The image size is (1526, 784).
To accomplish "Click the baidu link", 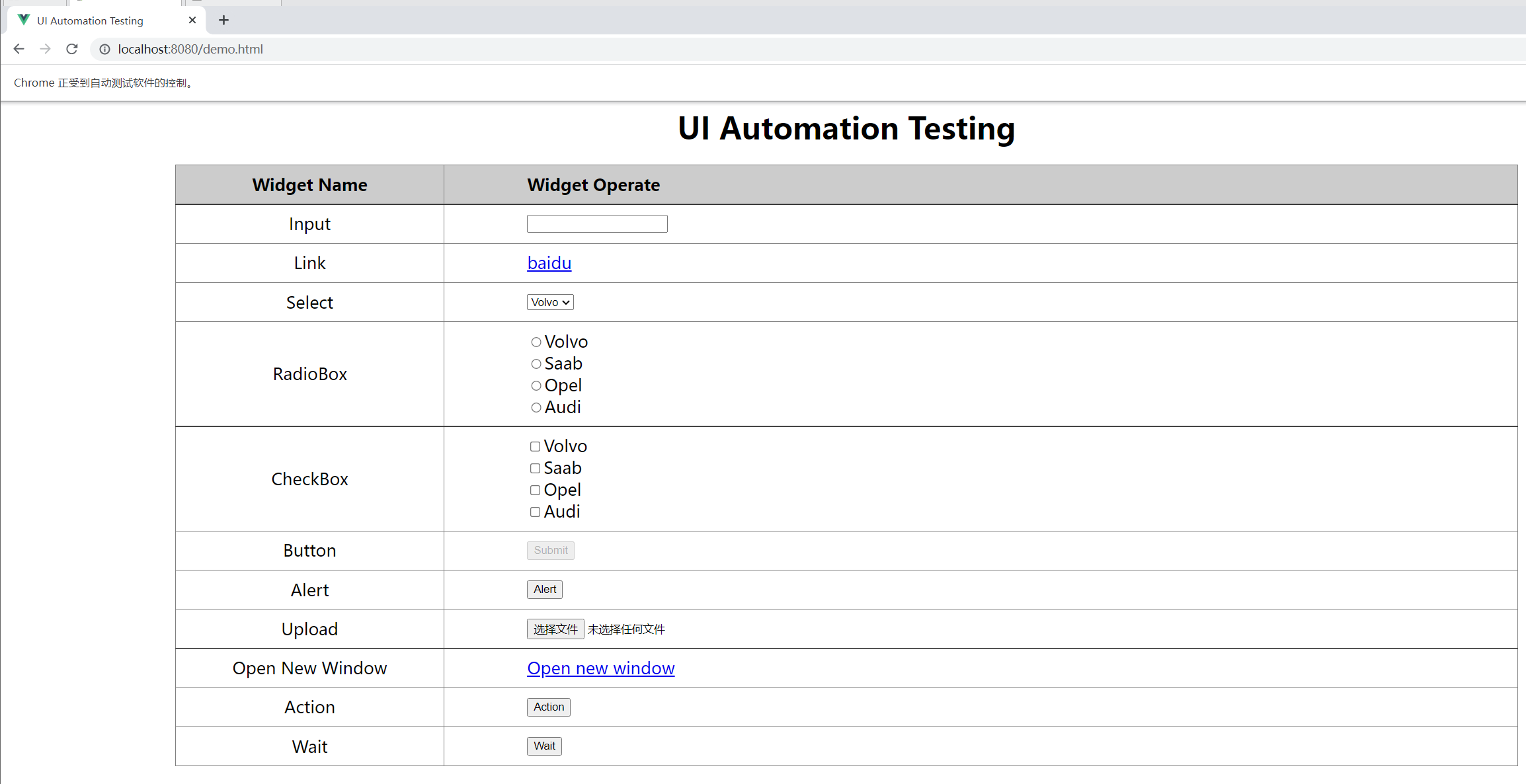I will point(549,263).
